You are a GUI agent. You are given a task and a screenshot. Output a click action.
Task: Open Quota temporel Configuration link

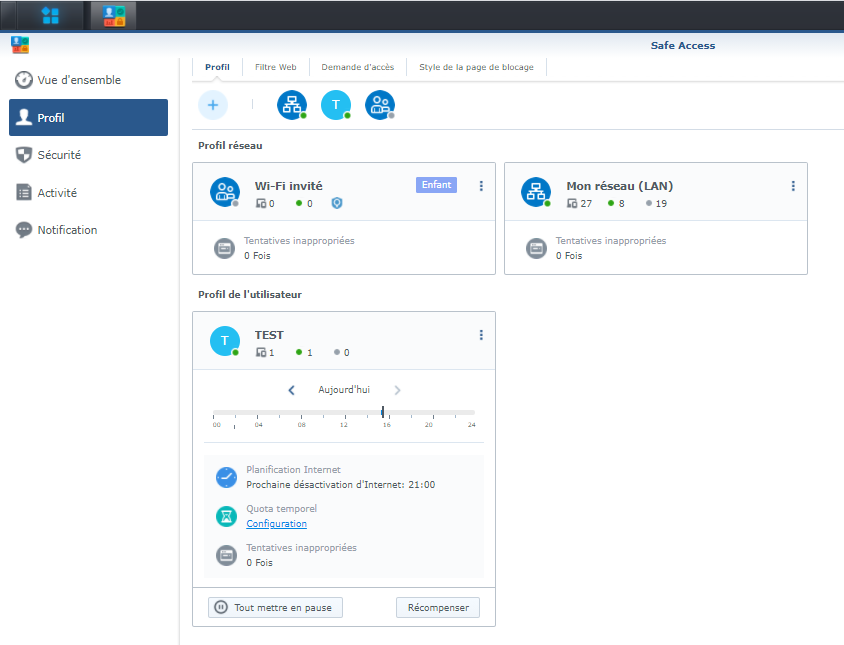coord(277,524)
